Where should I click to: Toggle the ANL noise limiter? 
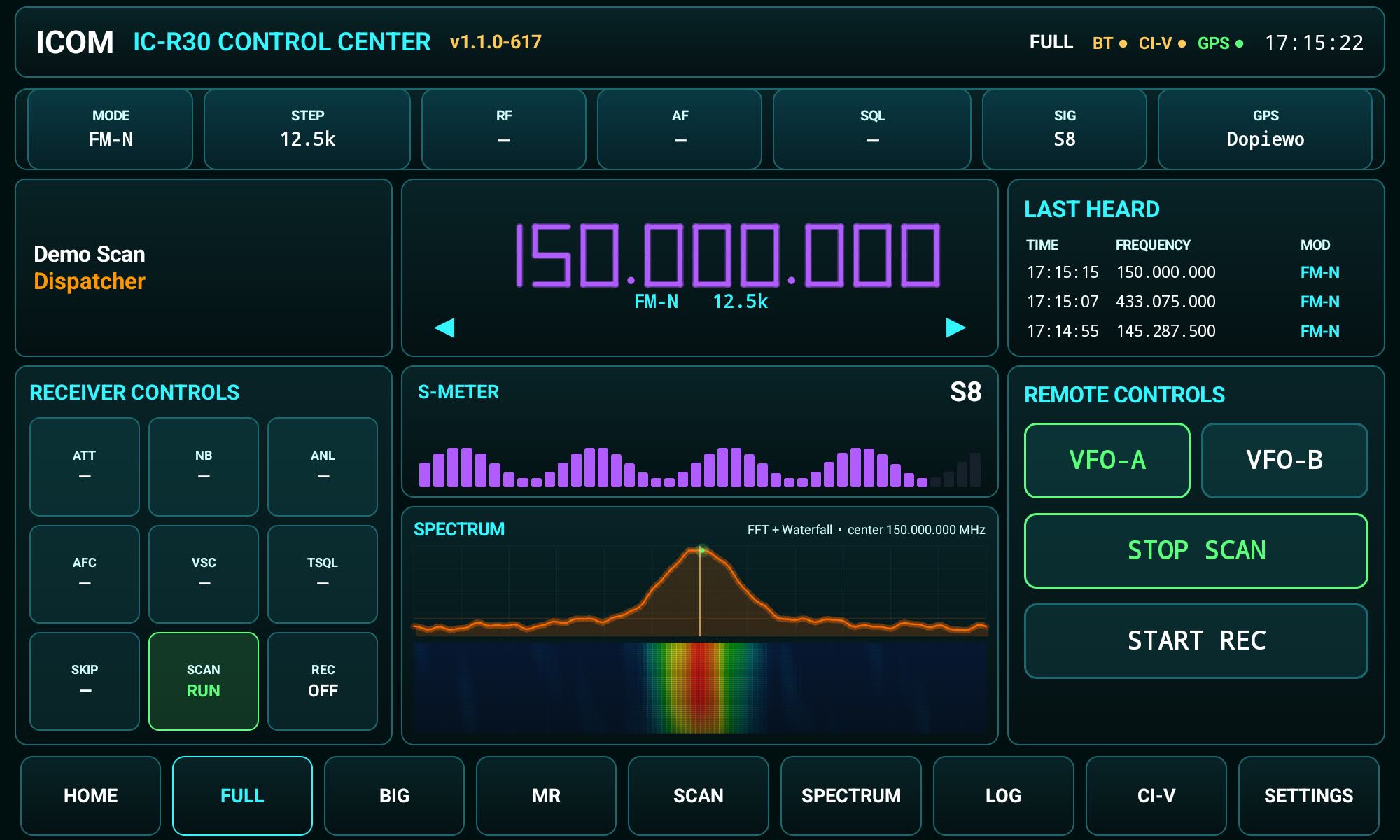point(323,467)
